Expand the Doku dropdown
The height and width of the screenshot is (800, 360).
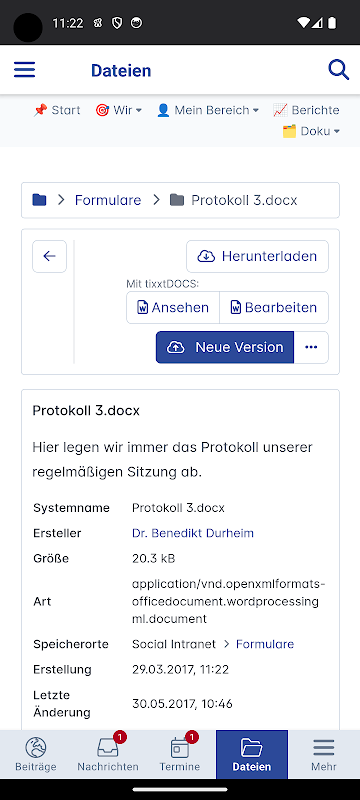pos(311,131)
